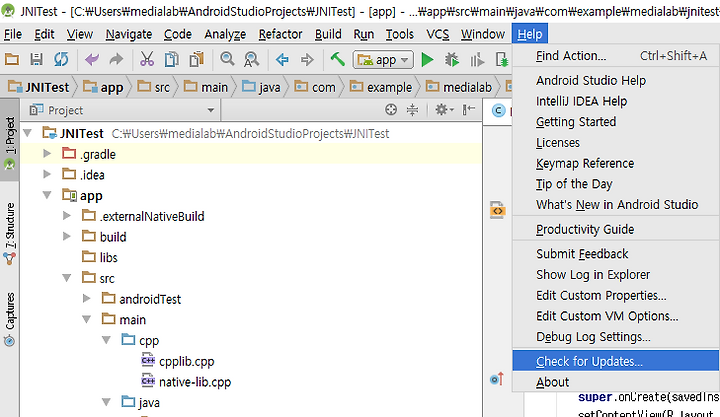720x417 pixels.
Task: Run the app with green play icon
Action: (427, 60)
